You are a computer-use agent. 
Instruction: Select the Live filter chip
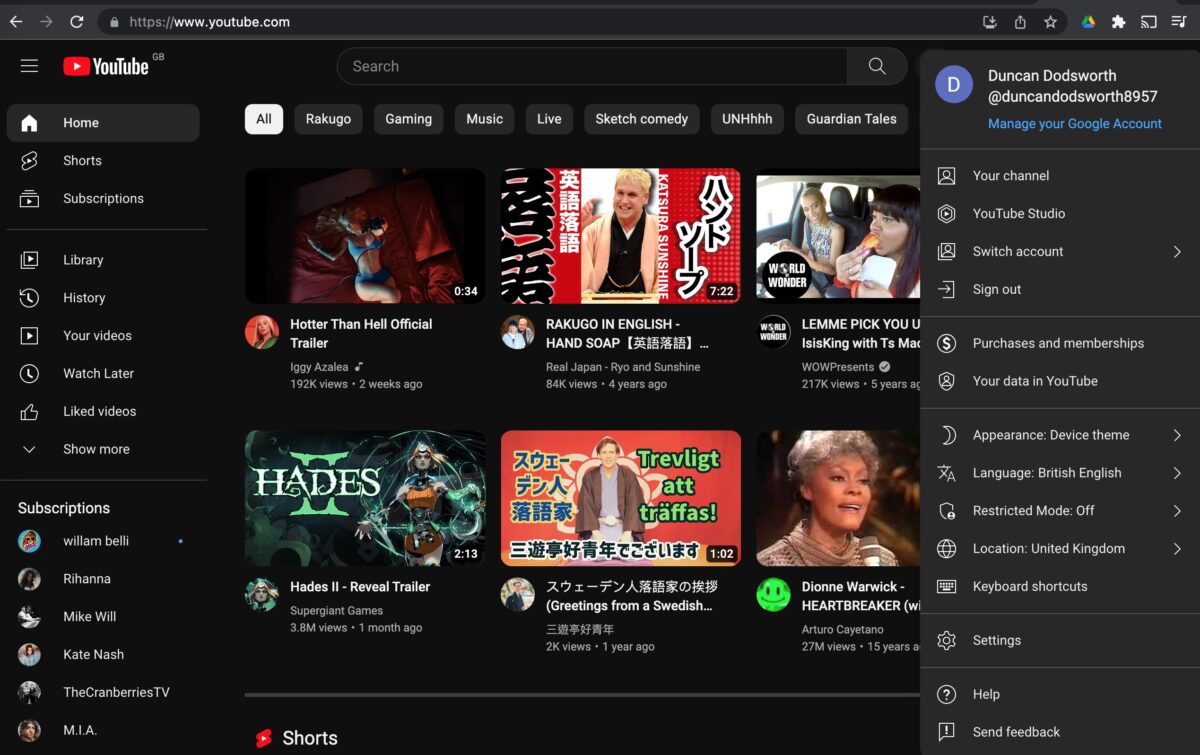(x=549, y=119)
